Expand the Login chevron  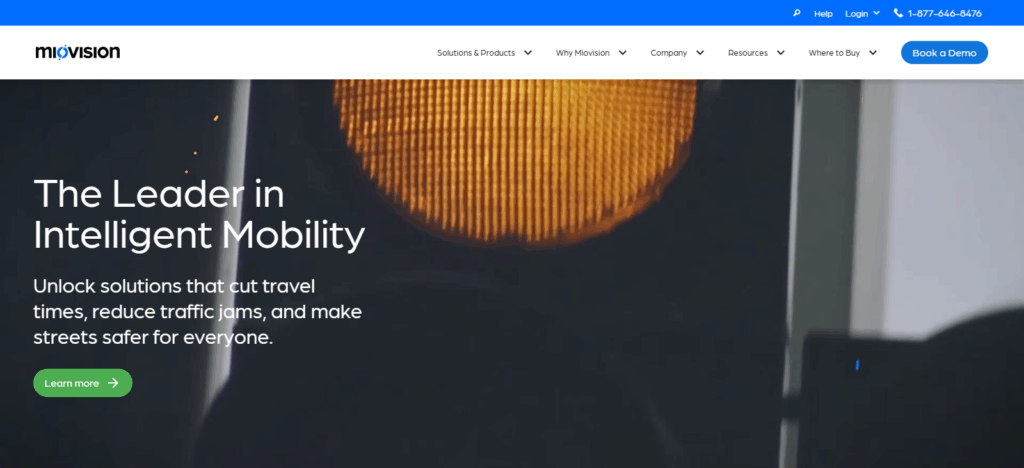pyautogui.click(x=876, y=13)
